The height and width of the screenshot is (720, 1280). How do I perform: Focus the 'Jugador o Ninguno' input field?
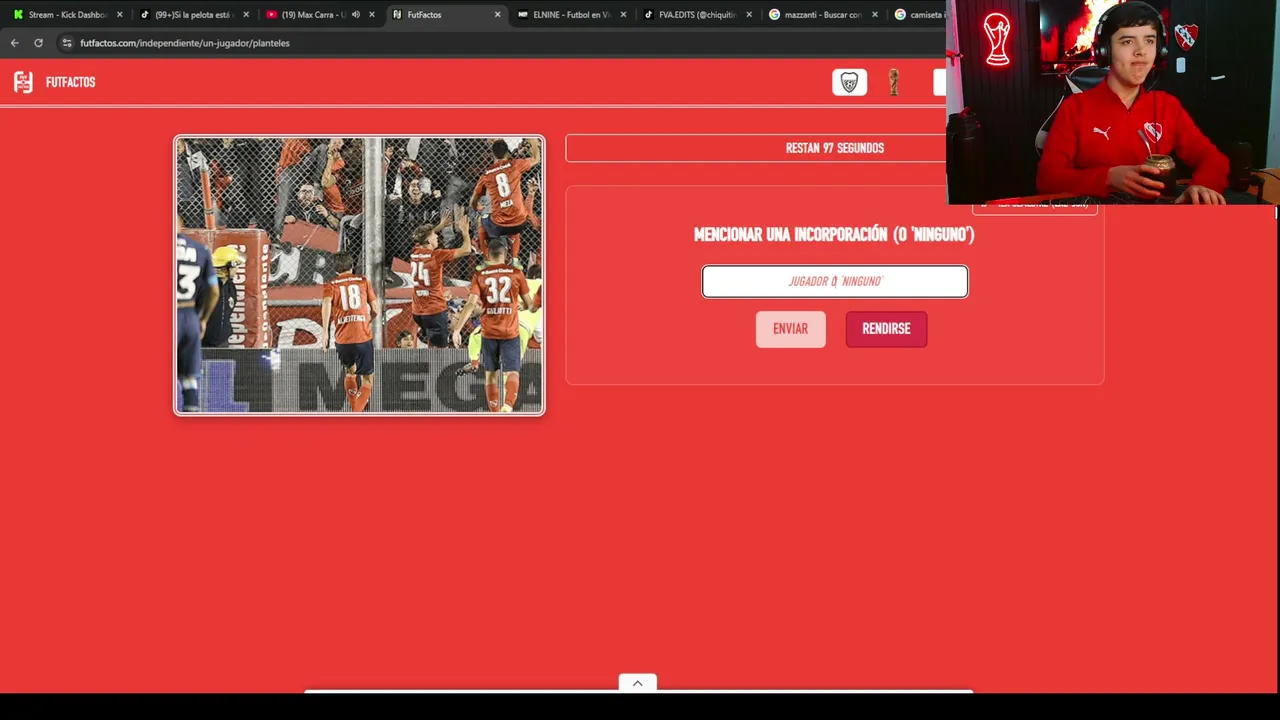(x=835, y=281)
